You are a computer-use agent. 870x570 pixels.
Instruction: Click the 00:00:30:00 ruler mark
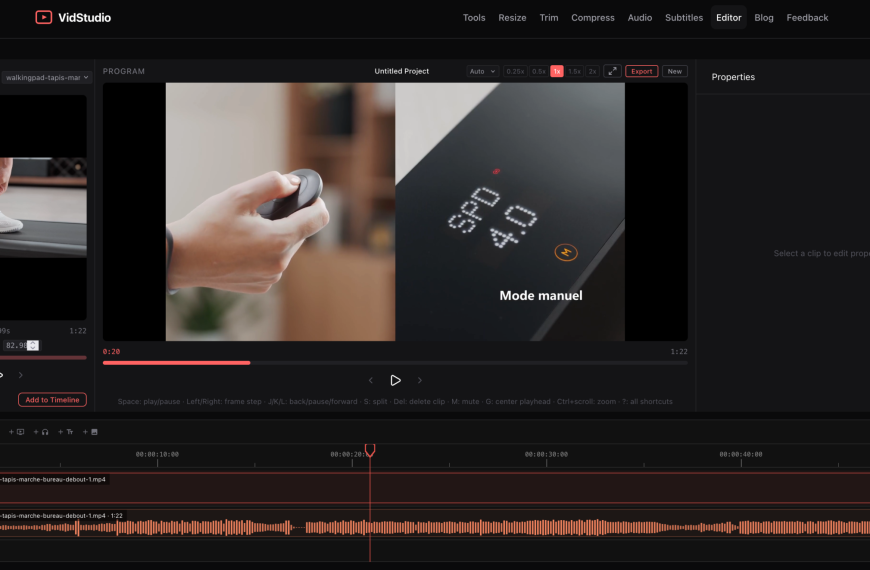point(546,454)
